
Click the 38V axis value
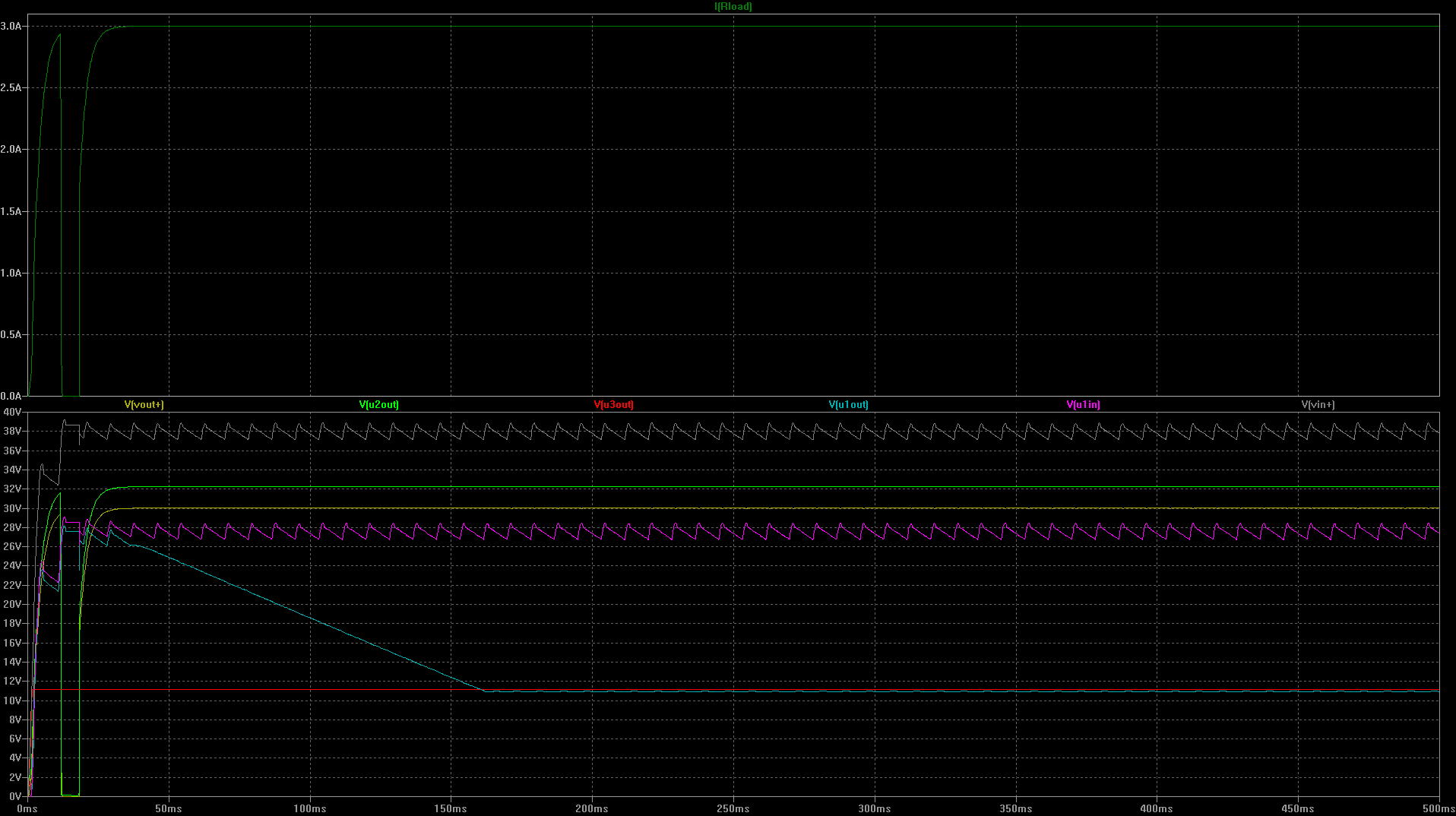(x=12, y=432)
